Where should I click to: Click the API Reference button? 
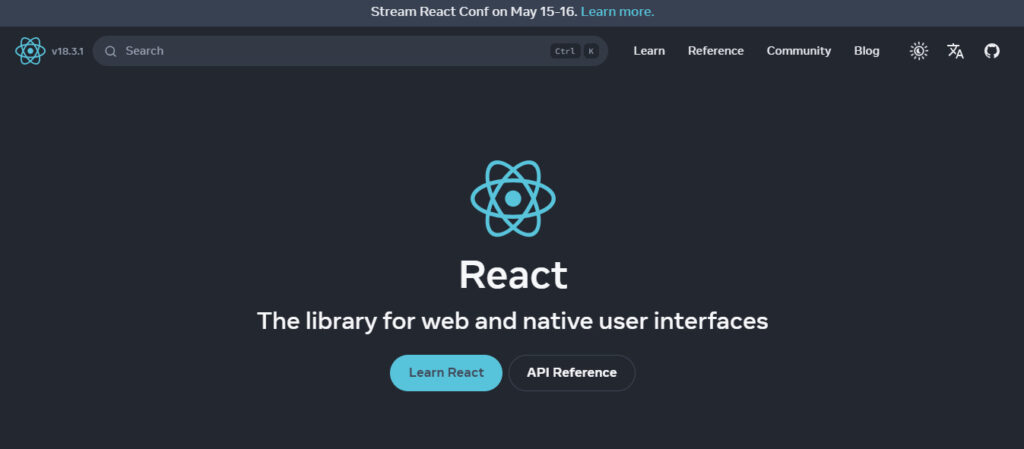571,373
